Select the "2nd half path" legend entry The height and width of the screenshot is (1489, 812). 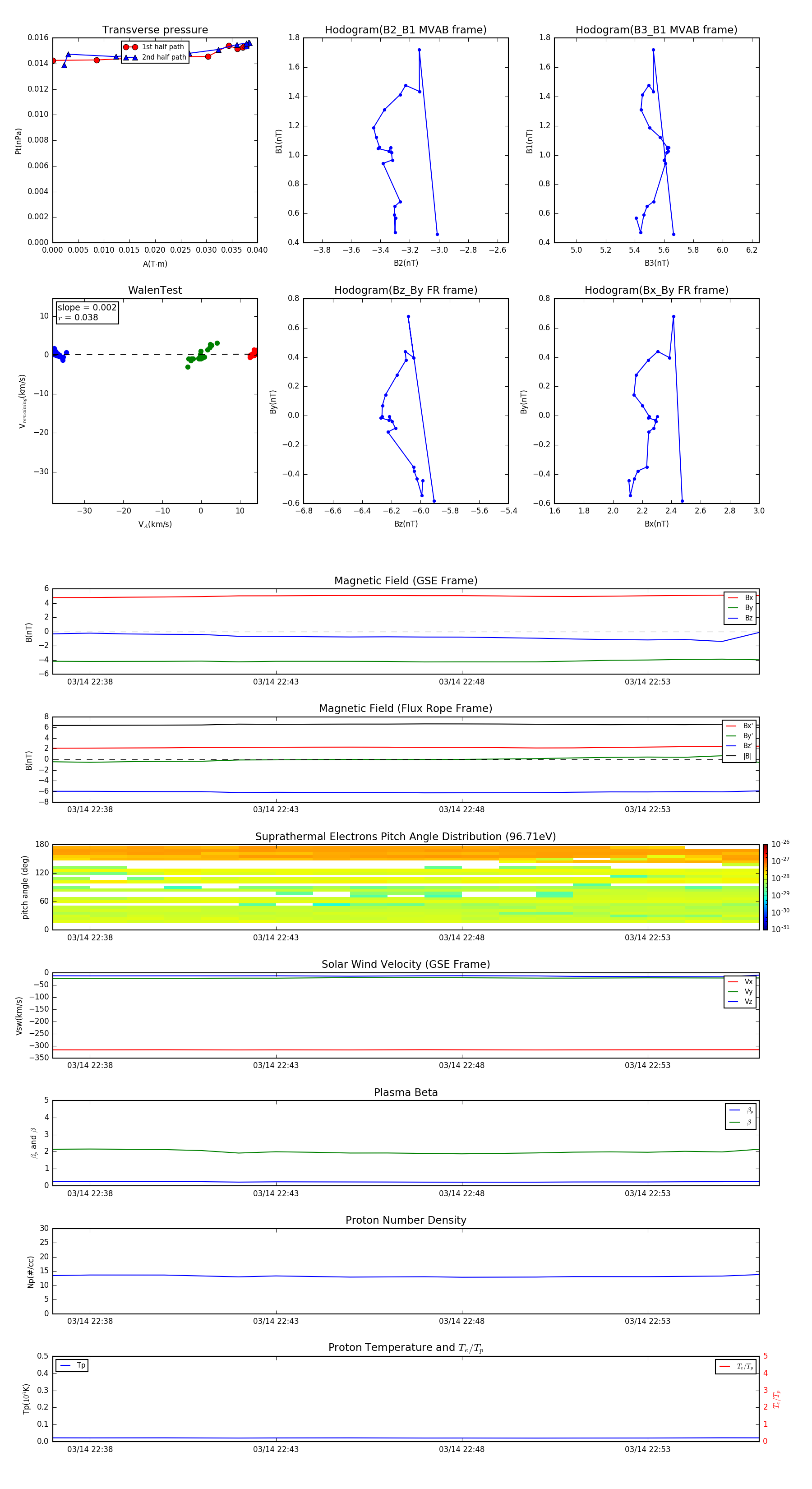click(155, 57)
